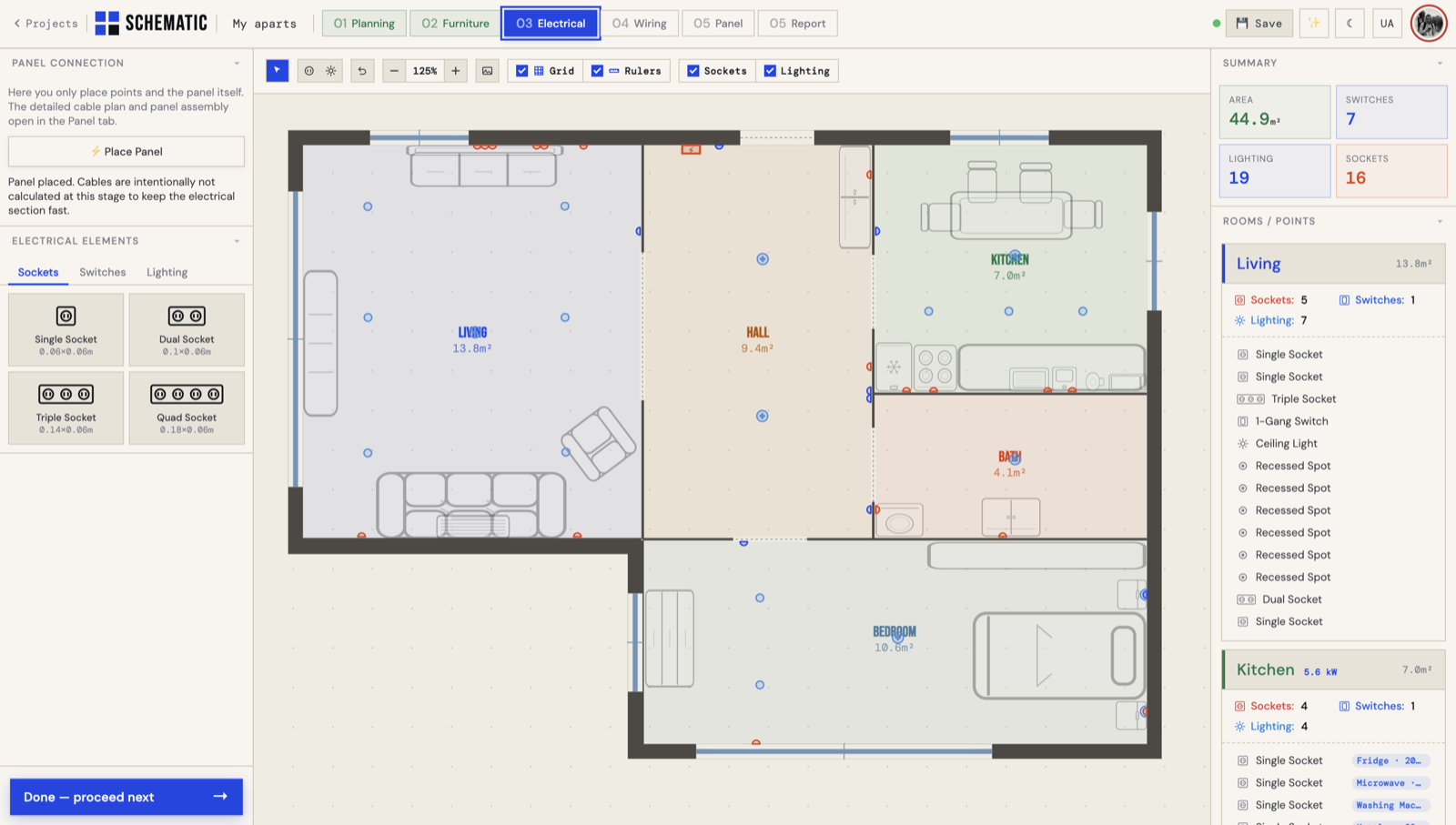
Task: Collapse the Rooms / Points section
Action: pyautogui.click(x=1440, y=221)
